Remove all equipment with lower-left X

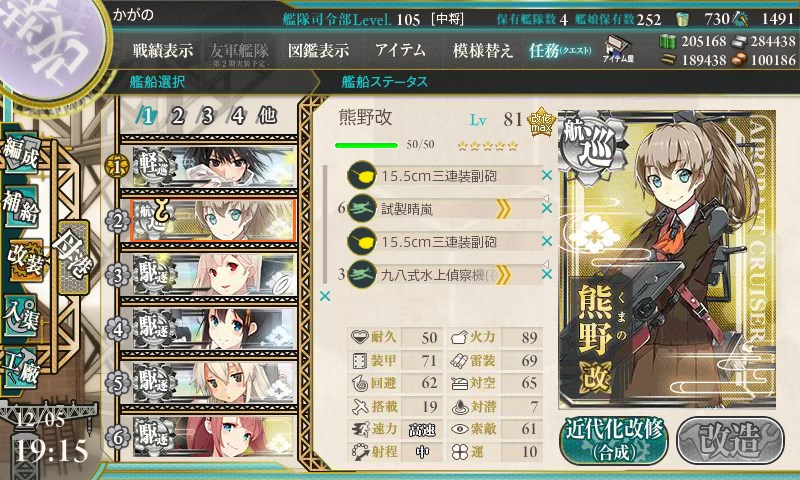[324, 296]
